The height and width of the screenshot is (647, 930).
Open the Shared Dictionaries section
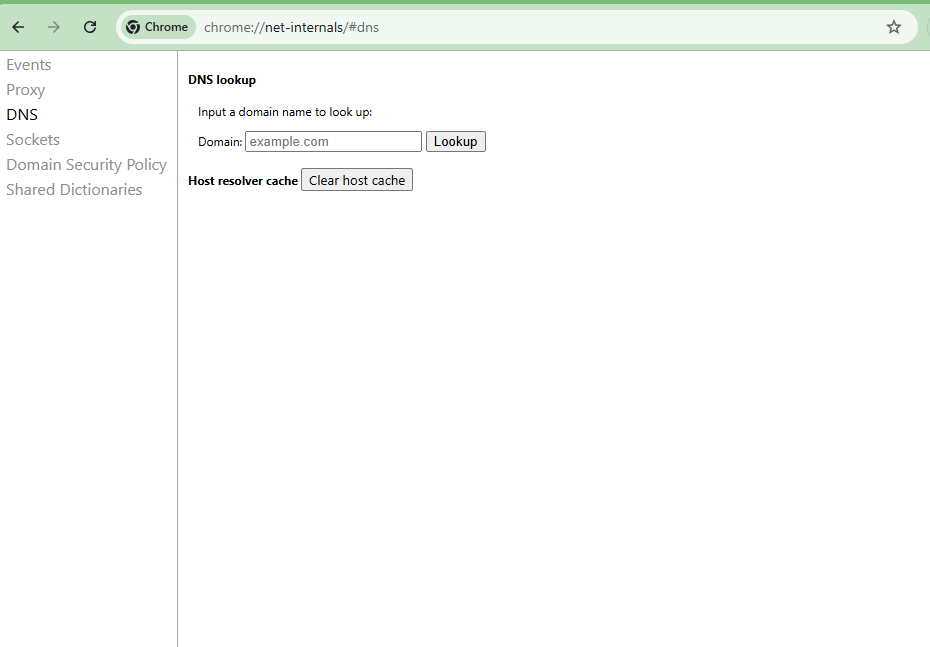[74, 189]
